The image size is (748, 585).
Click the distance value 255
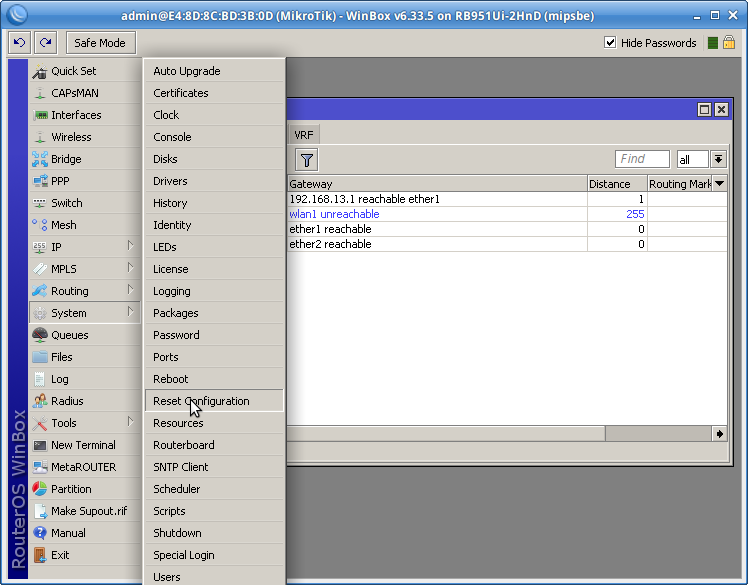pos(635,214)
